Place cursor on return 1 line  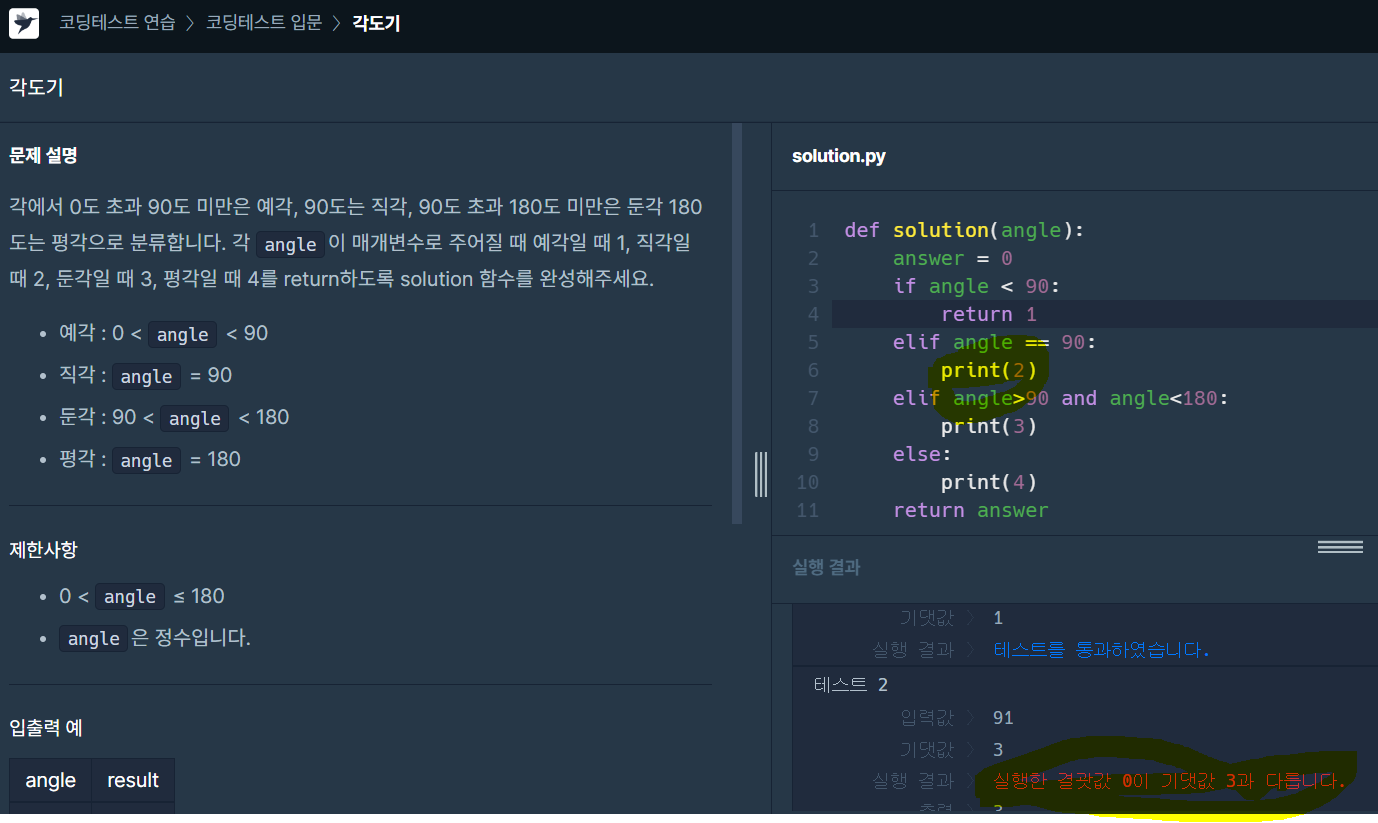(x=989, y=314)
